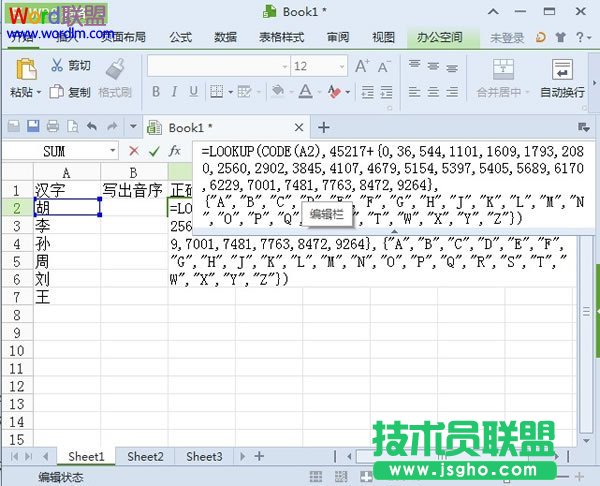This screenshot has height=486, width=600.
Task: Add a new worksheet
Action: [259, 456]
